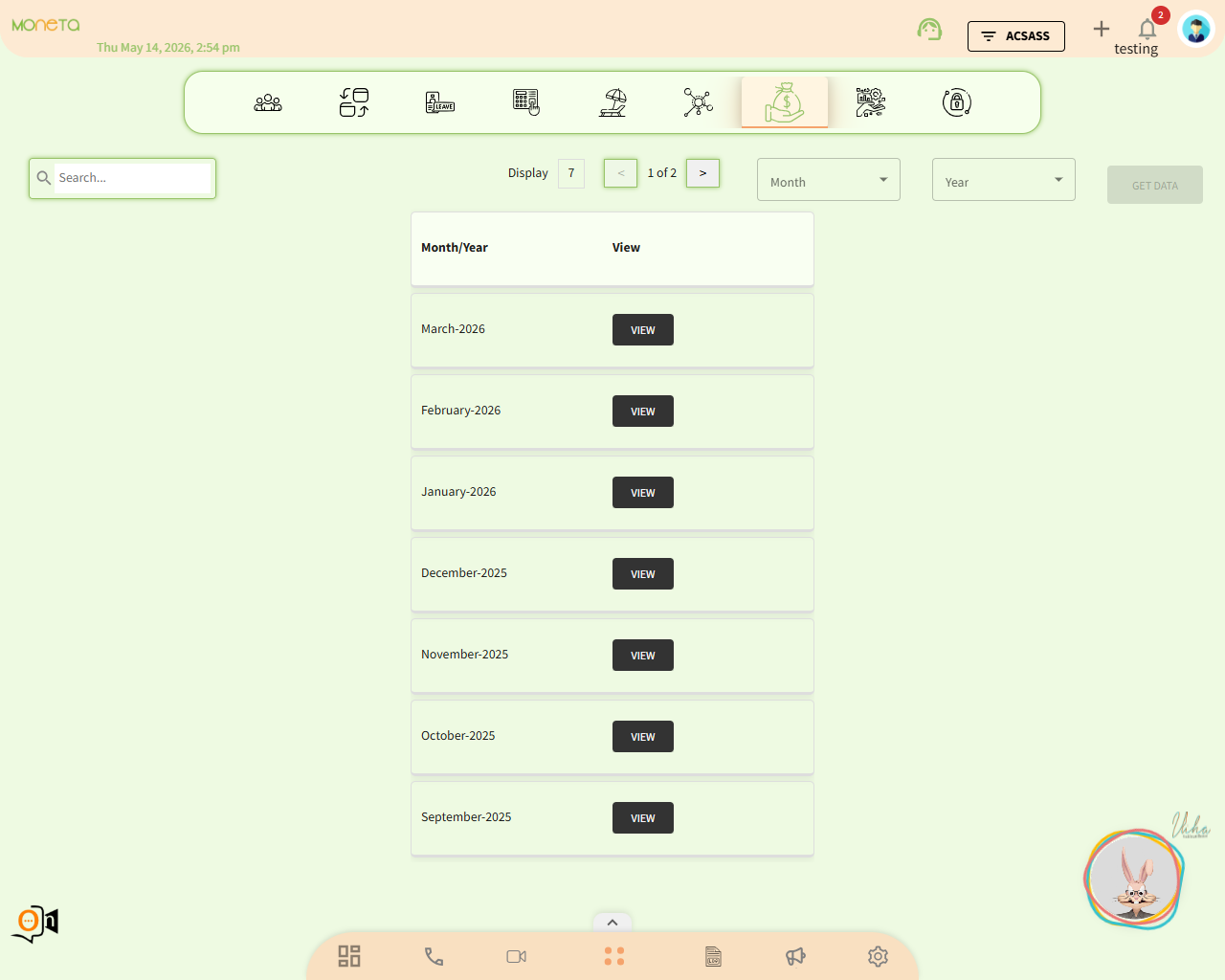Click the September-2025 text
The width and height of the screenshot is (1225, 980).
tap(466, 817)
